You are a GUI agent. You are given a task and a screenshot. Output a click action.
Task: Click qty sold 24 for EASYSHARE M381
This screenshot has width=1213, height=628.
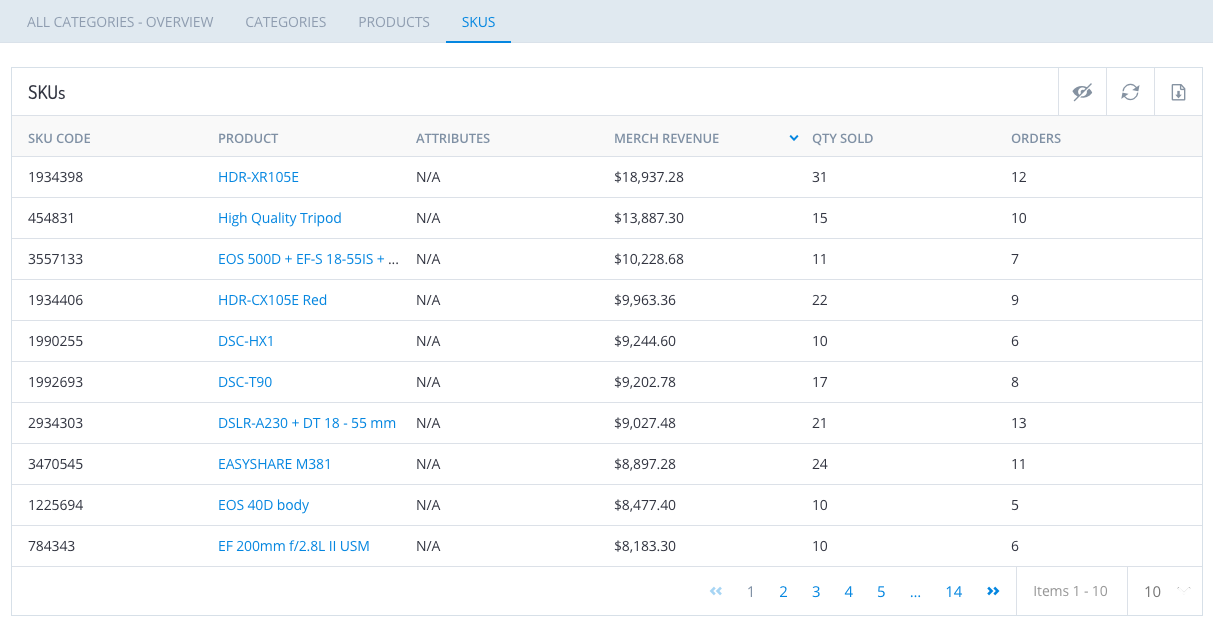click(x=820, y=464)
